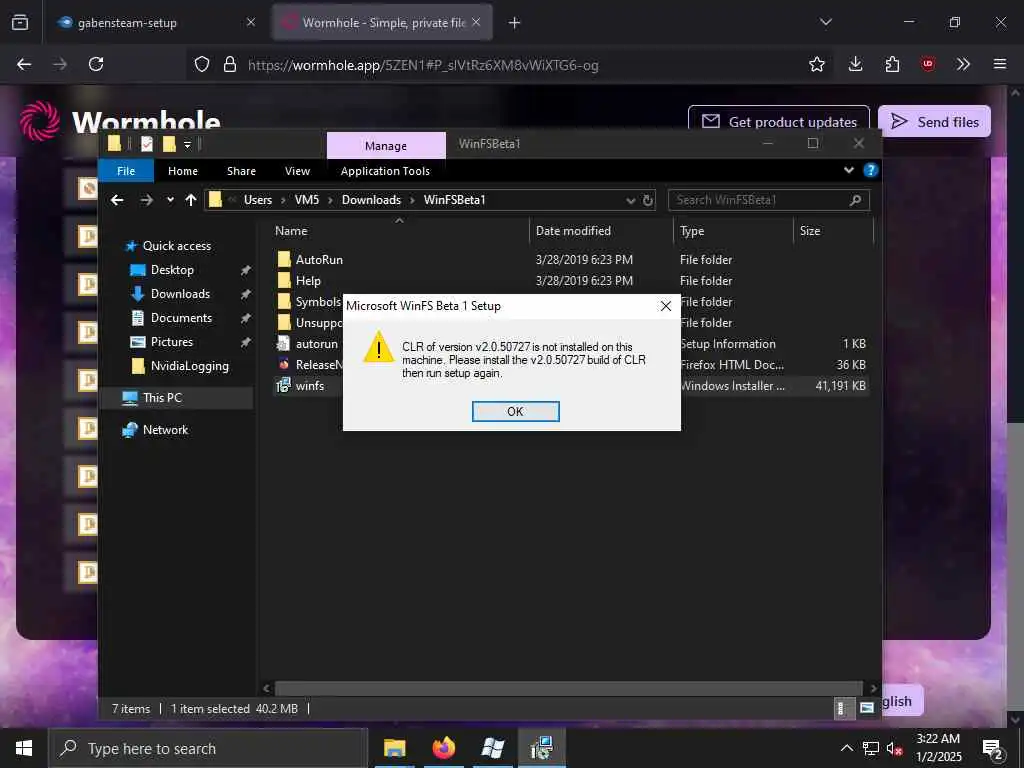
Task: Open Quick access in navigation pane
Action: [x=176, y=246]
